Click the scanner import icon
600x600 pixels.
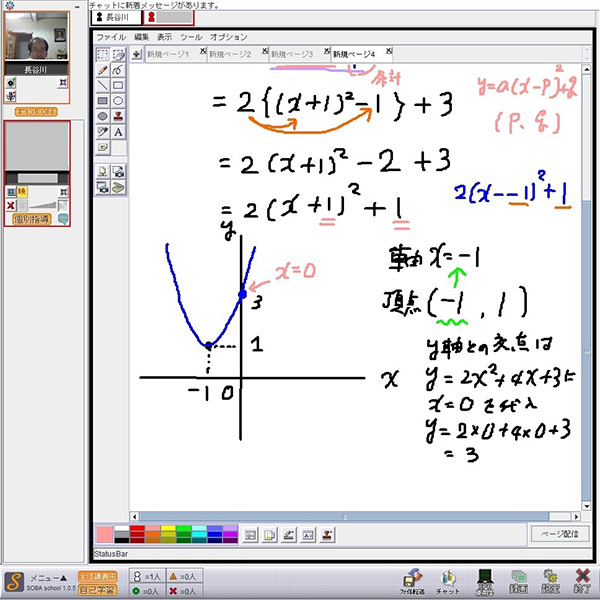point(119,188)
